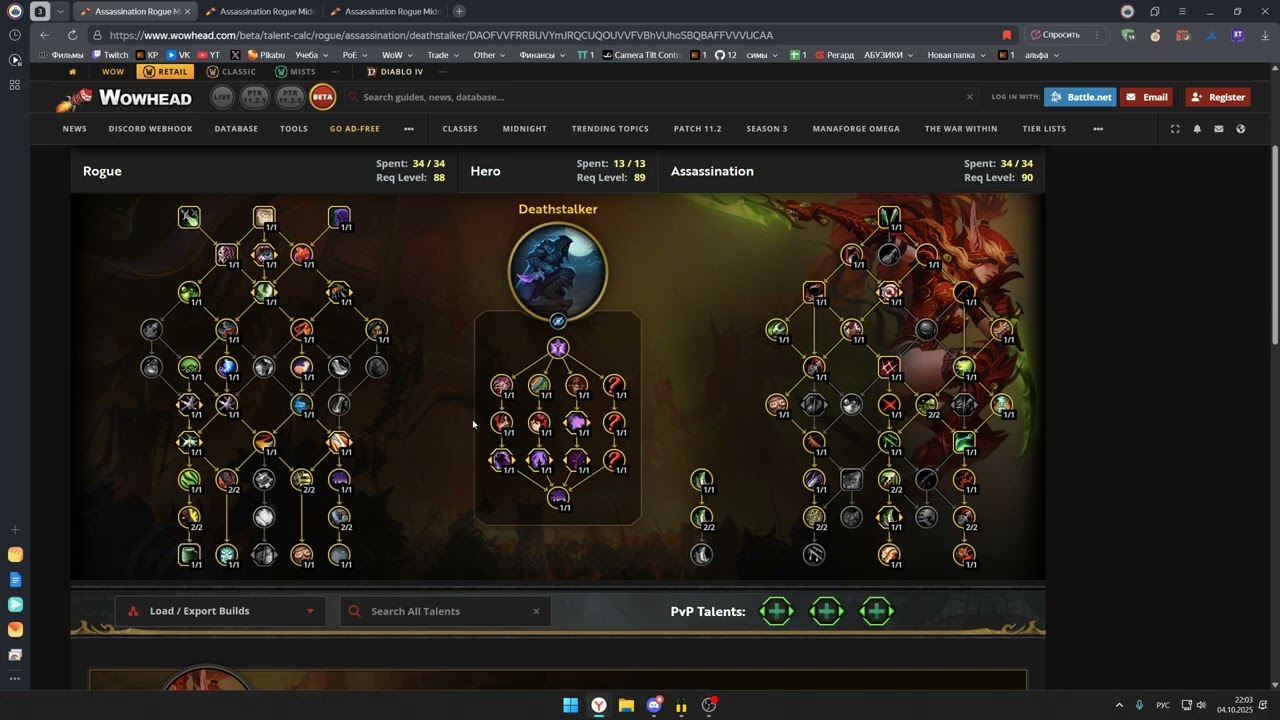Viewport: 1280px width, 720px height.
Task: Select the BETA version circular badge
Action: [323, 97]
